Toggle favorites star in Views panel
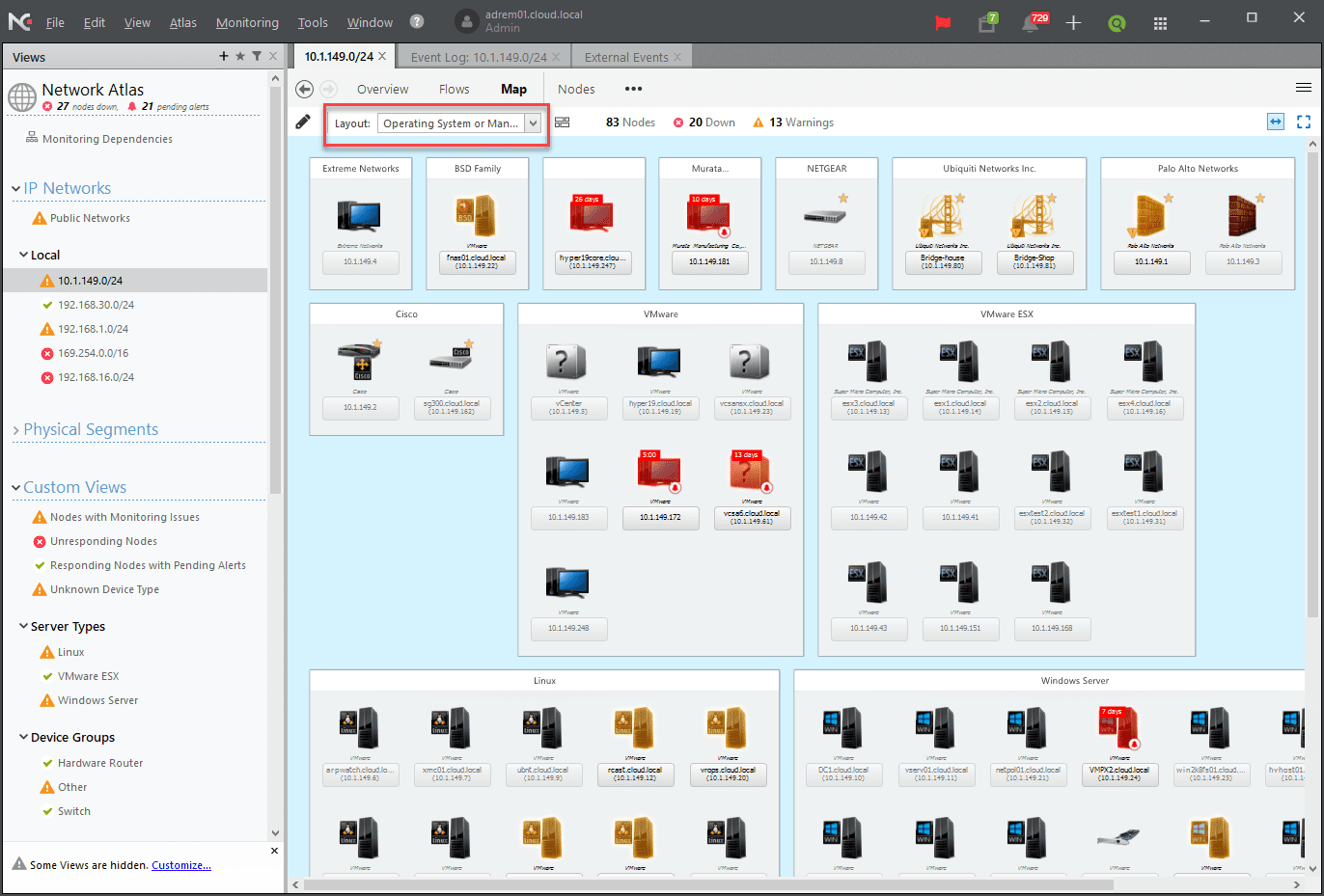Image resolution: width=1324 pixels, height=896 pixels. point(240,57)
